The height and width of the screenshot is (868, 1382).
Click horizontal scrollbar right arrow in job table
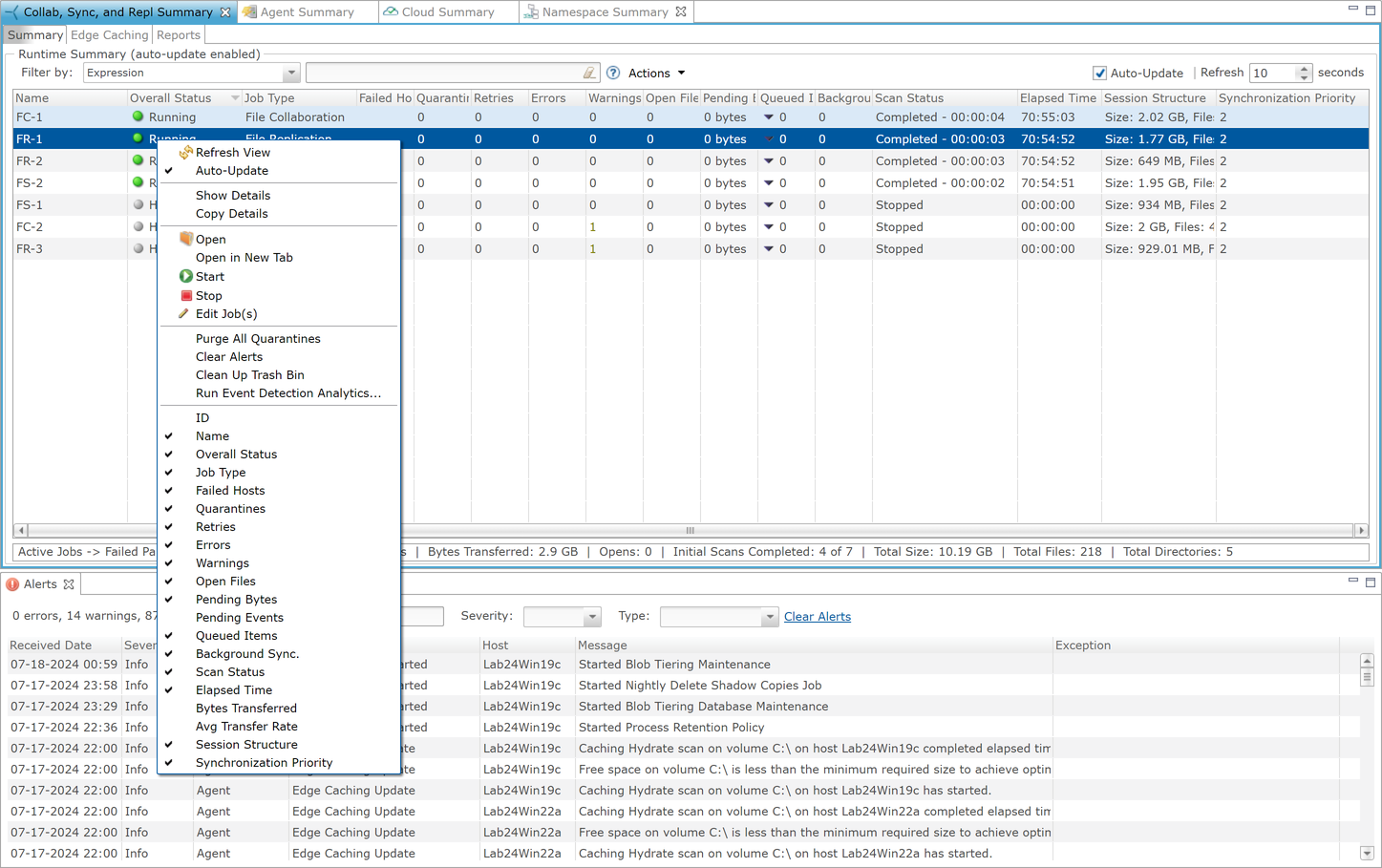point(1362,530)
